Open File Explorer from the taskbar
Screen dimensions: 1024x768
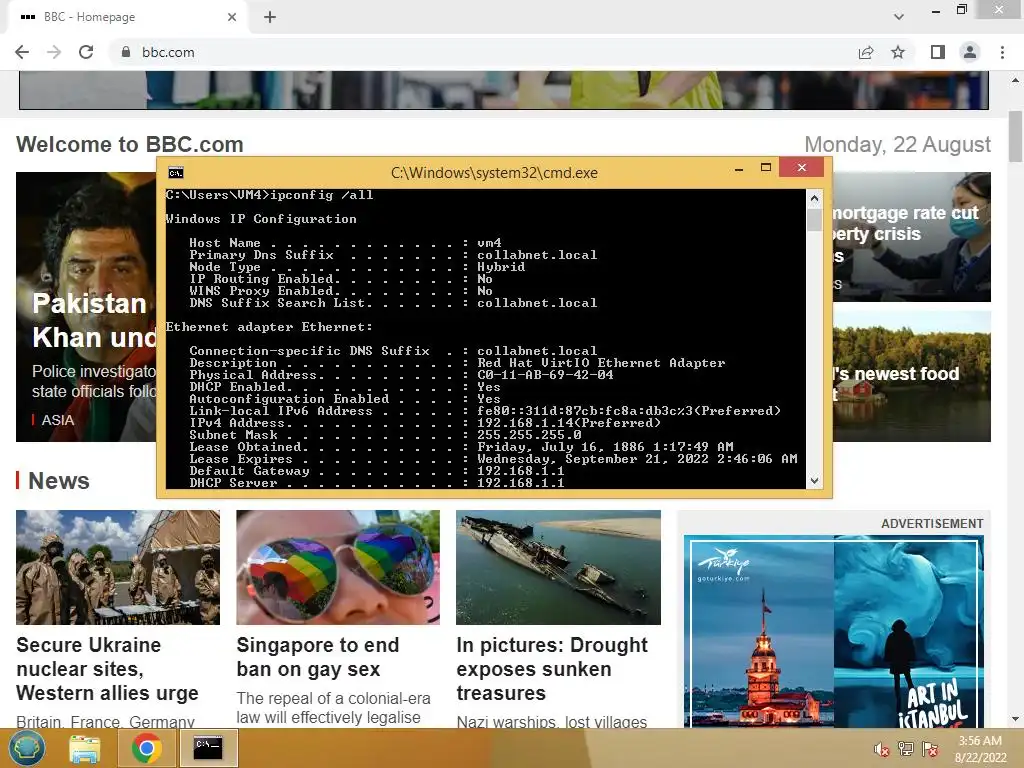(x=85, y=748)
